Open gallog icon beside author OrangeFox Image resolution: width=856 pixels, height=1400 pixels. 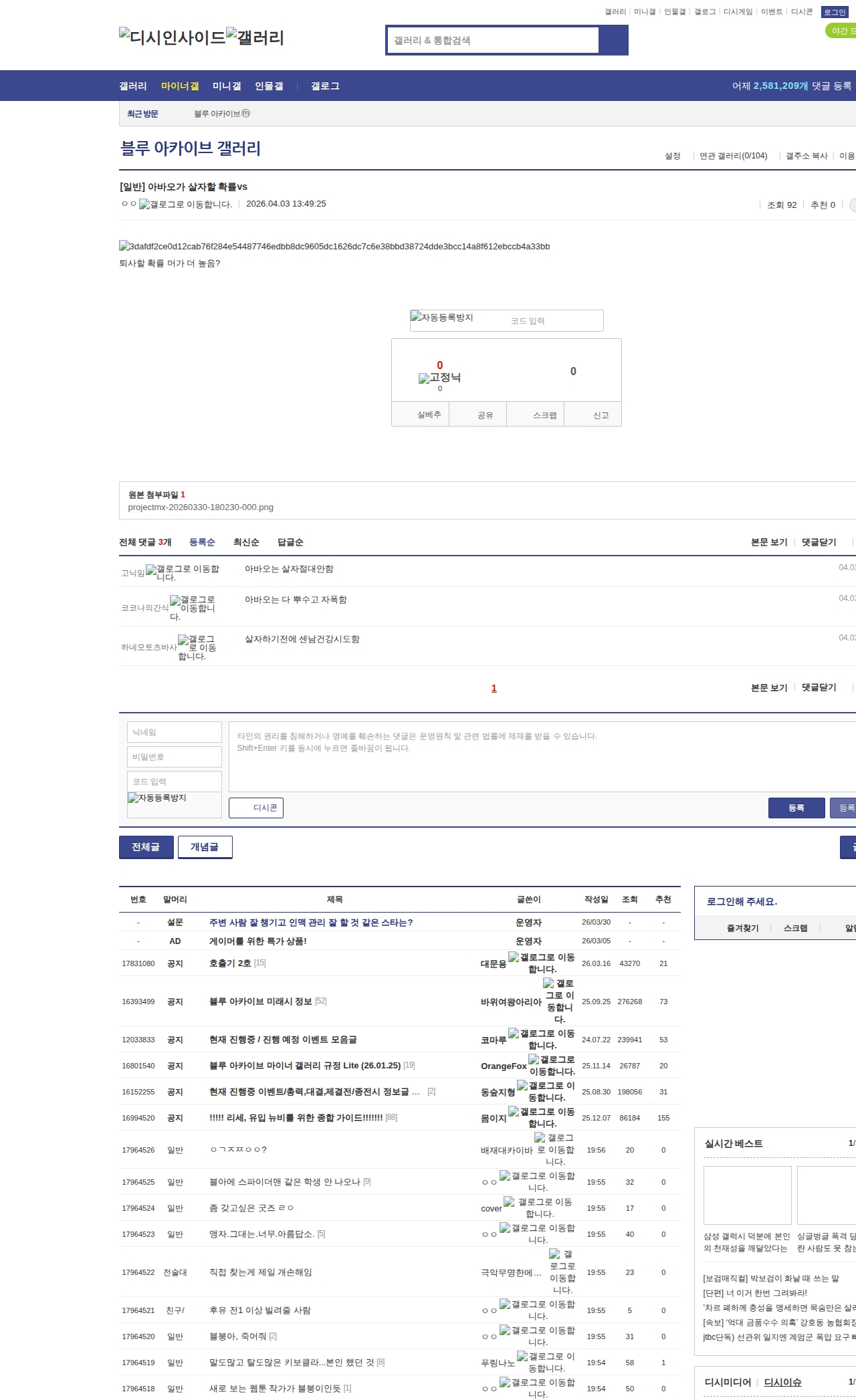534,1060
